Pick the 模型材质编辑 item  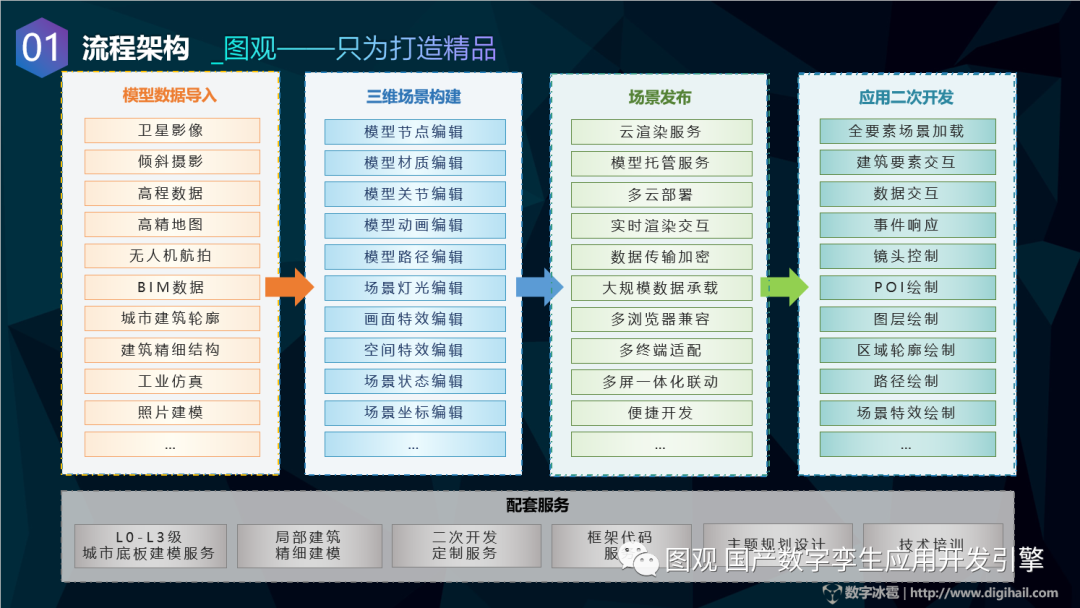pos(415,163)
